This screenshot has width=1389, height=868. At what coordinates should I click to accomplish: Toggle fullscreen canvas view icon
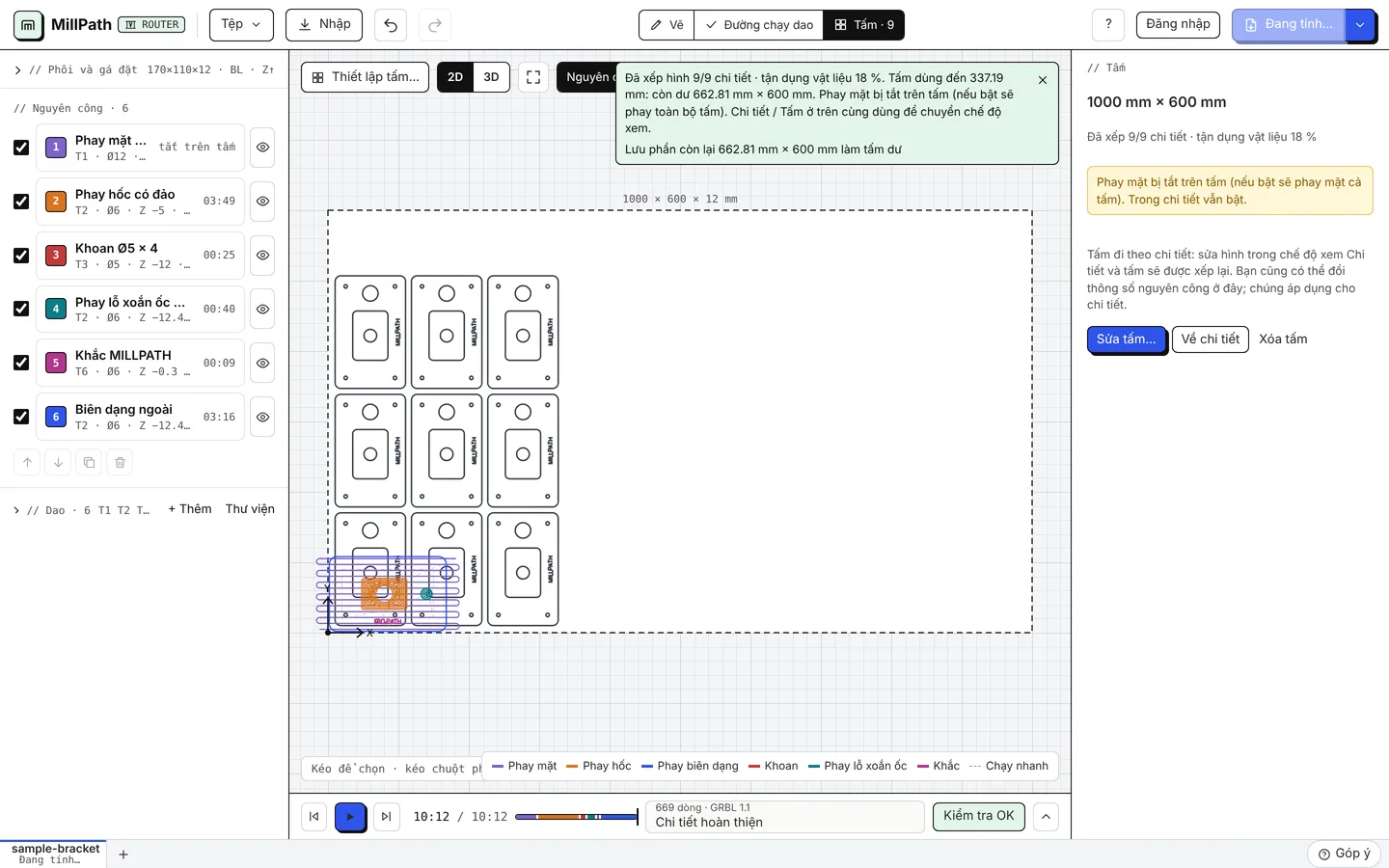click(x=533, y=77)
